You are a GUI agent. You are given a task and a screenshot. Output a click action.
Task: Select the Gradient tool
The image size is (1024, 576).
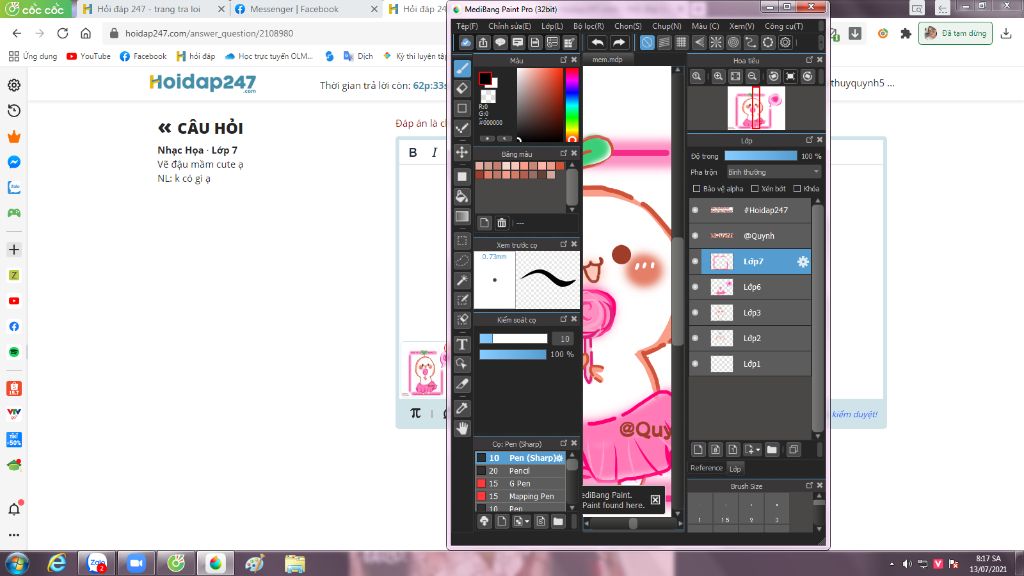(462, 216)
